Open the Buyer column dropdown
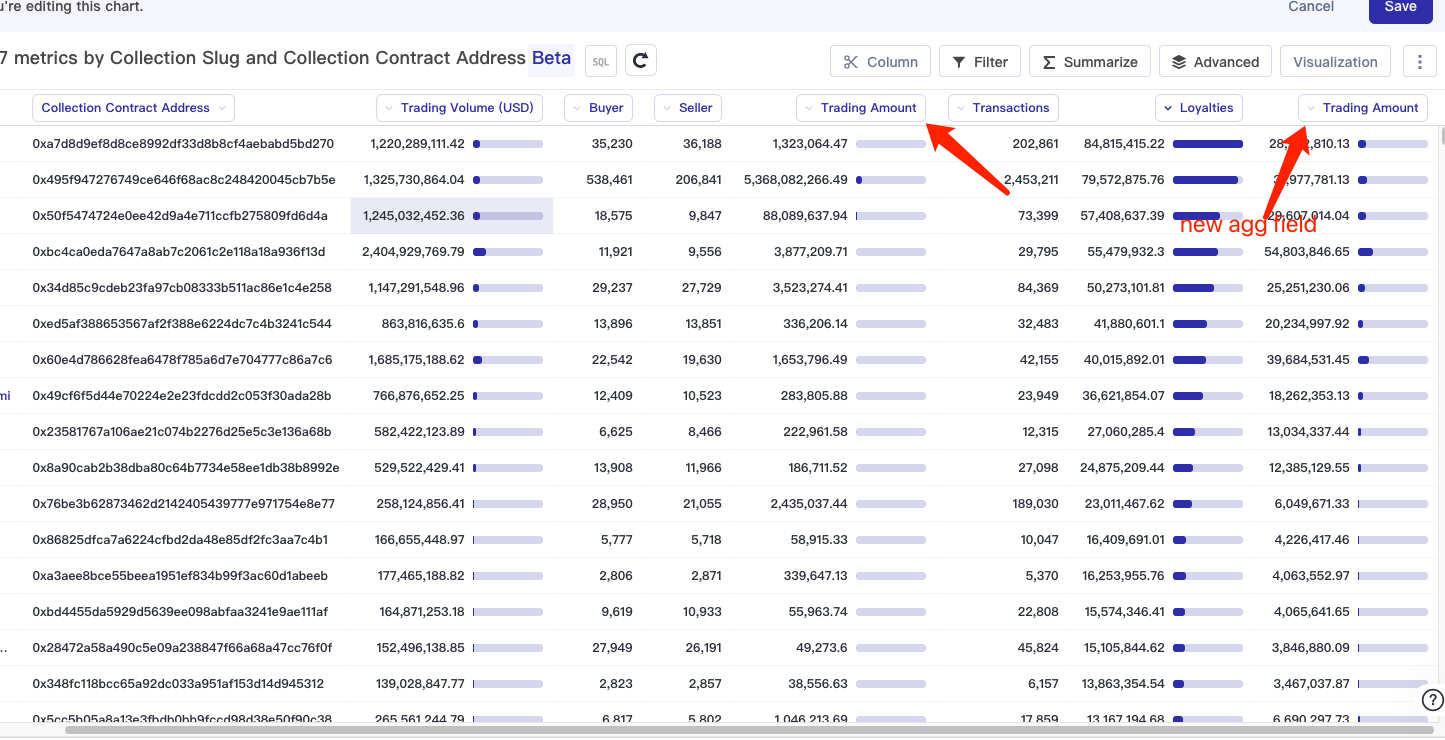 [x=598, y=107]
